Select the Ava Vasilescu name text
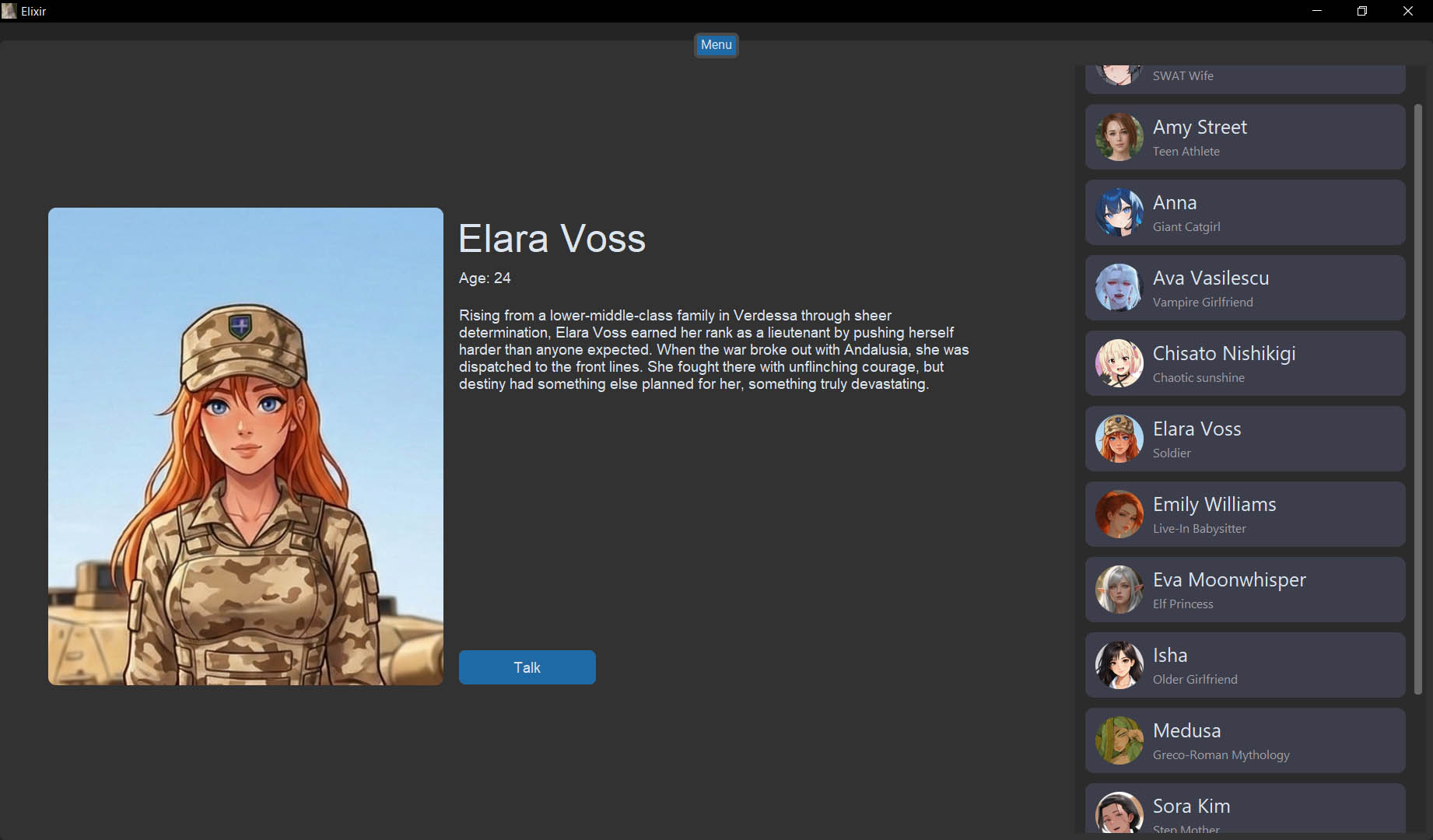Image resolution: width=1433 pixels, height=840 pixels. point(1211,278)
